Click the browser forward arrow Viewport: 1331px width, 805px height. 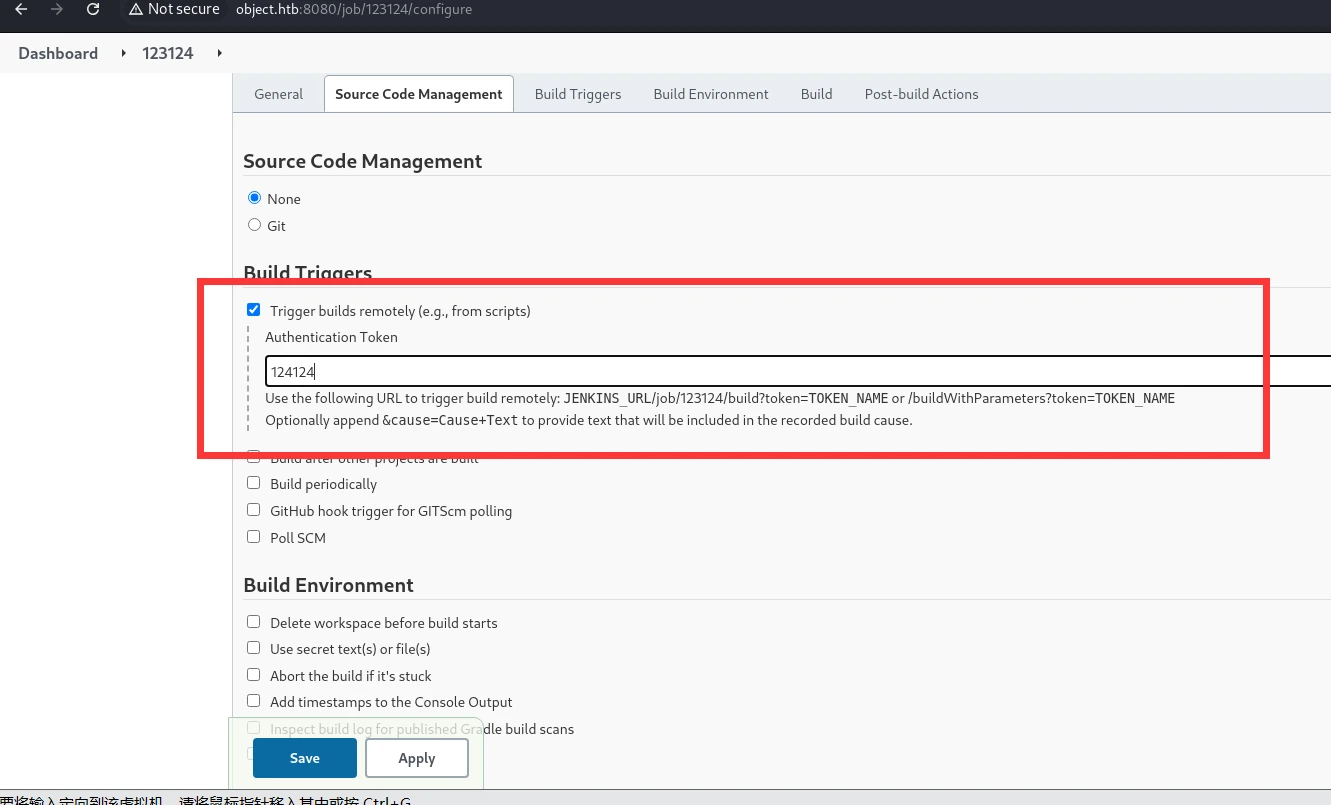pyautogui.click(x=57, y=9)
